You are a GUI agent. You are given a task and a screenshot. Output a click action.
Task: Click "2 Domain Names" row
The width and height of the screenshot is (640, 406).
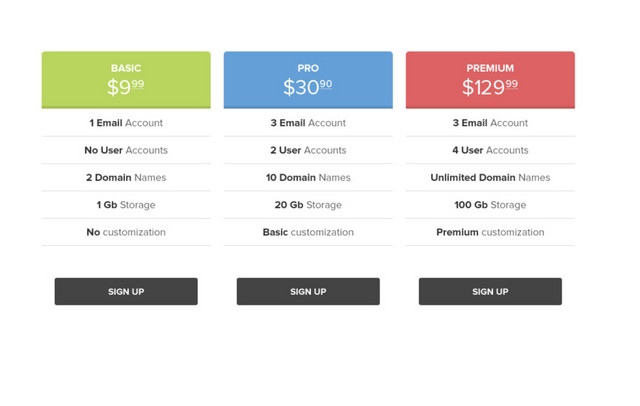click(126, 177)
